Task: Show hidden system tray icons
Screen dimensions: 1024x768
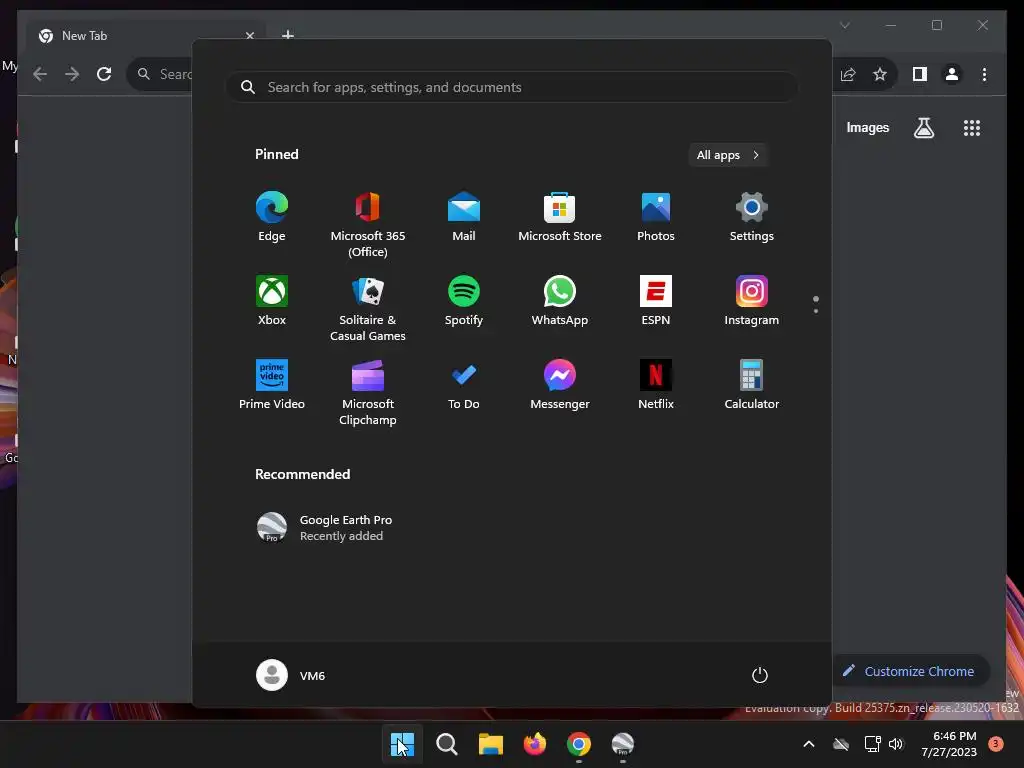Action: point(808,744)
